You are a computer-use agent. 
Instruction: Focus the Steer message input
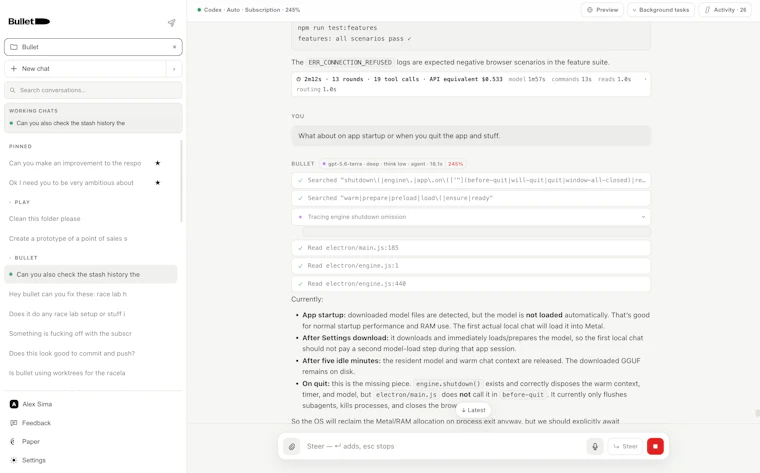443,446
